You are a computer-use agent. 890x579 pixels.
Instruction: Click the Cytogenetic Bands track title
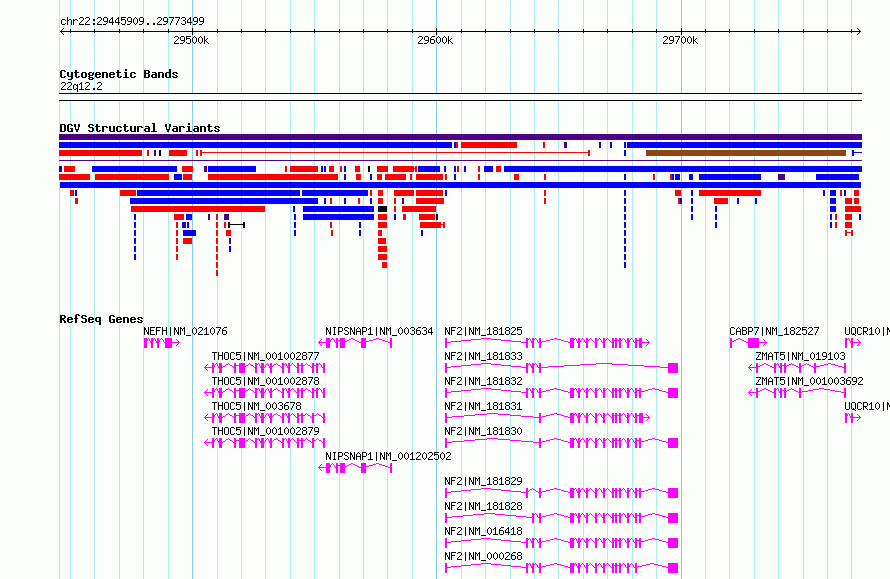coord(119,74)
